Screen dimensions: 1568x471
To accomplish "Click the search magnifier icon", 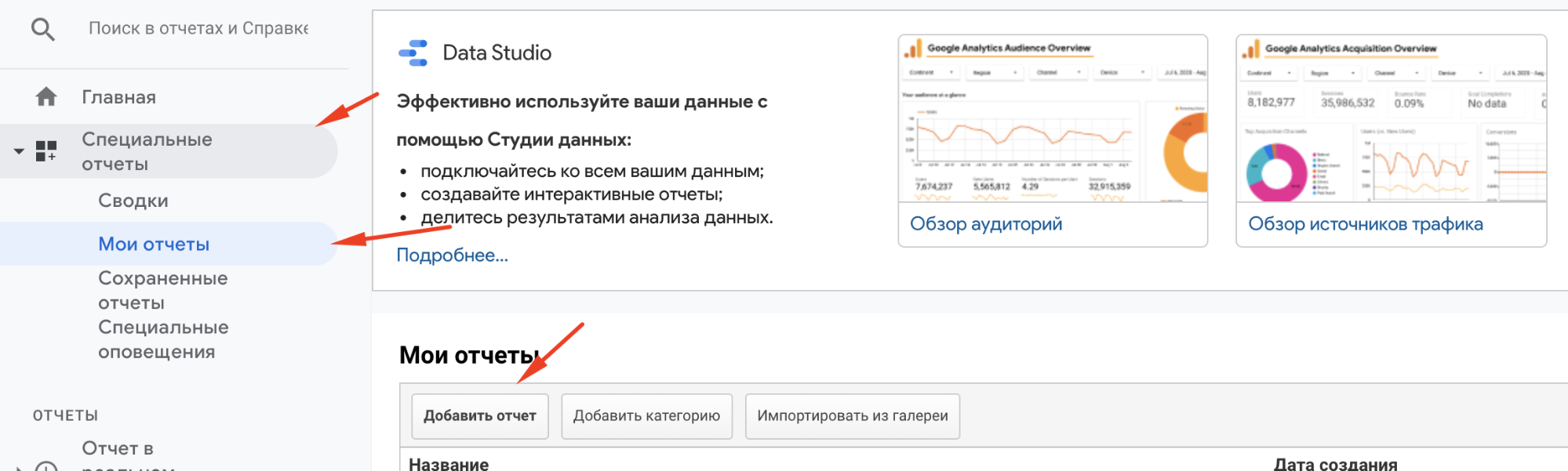I will pyautogui.click(x=43, y=30).
